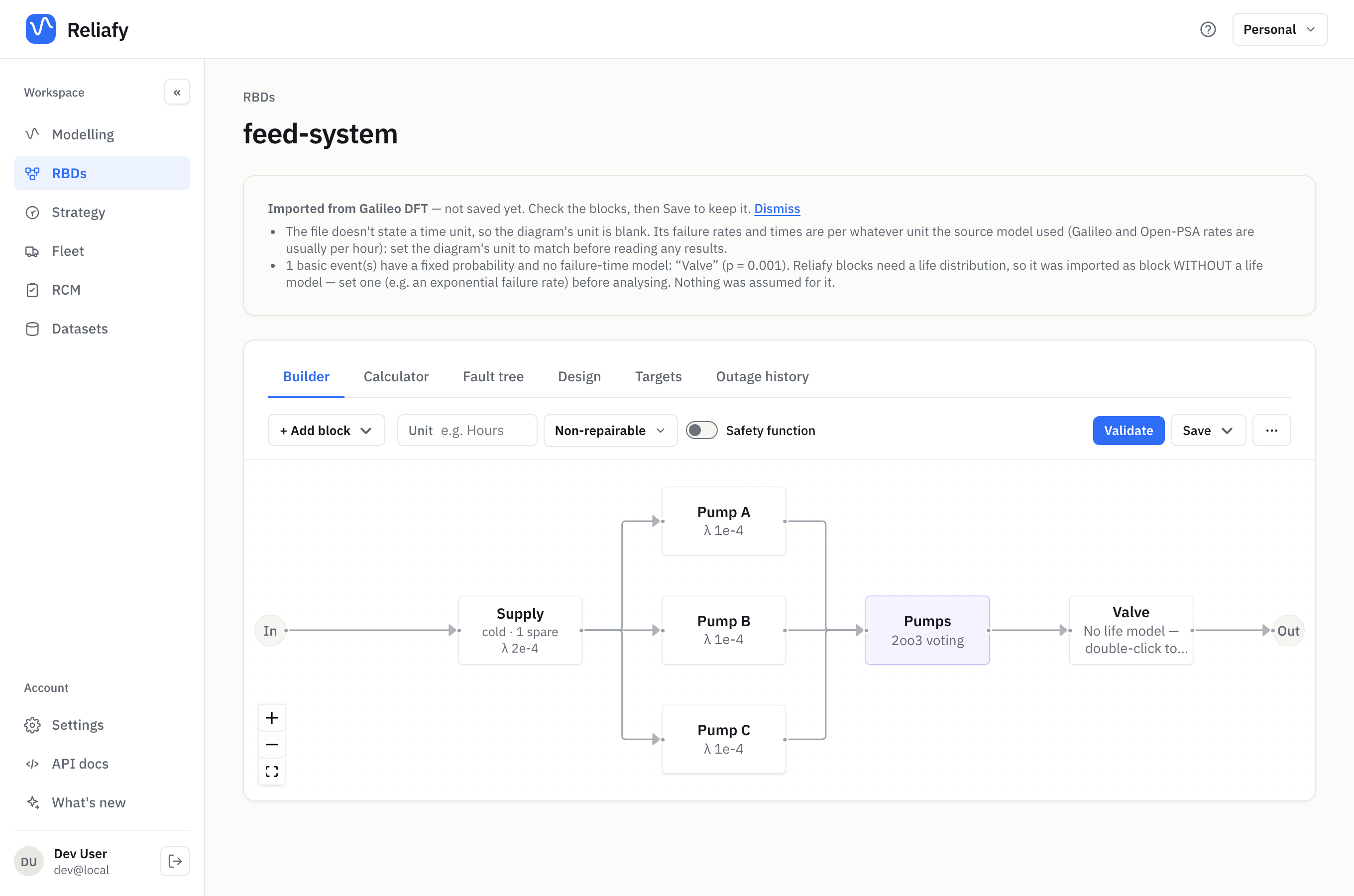
Task: Switch to the Fault tree tab
Action: tap(493, 377)
